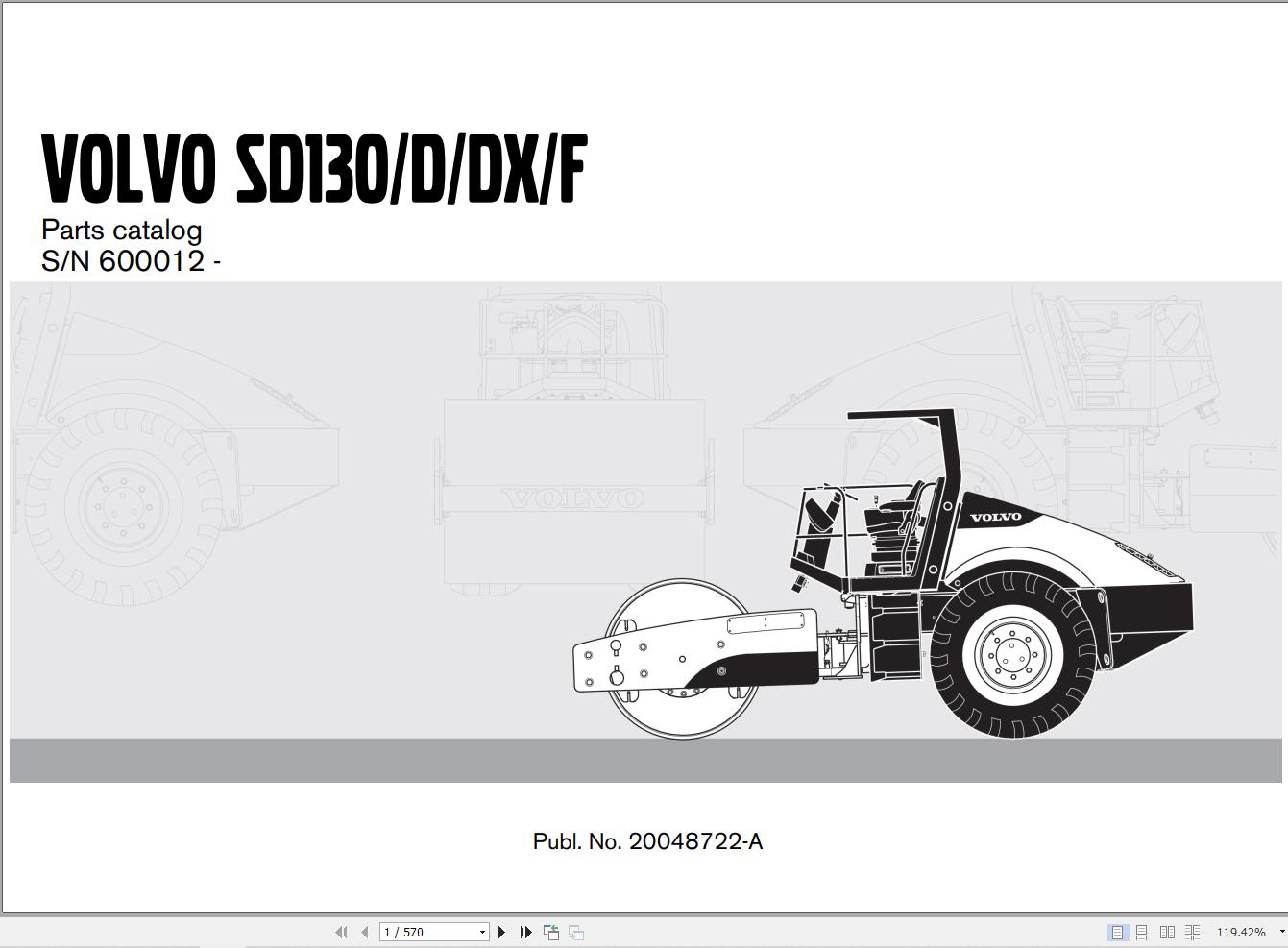Image resolution: width=1288 pixels, height=948 pixels.
Task: Toggle the facing pages display mode
Action: pos(1167,932)
